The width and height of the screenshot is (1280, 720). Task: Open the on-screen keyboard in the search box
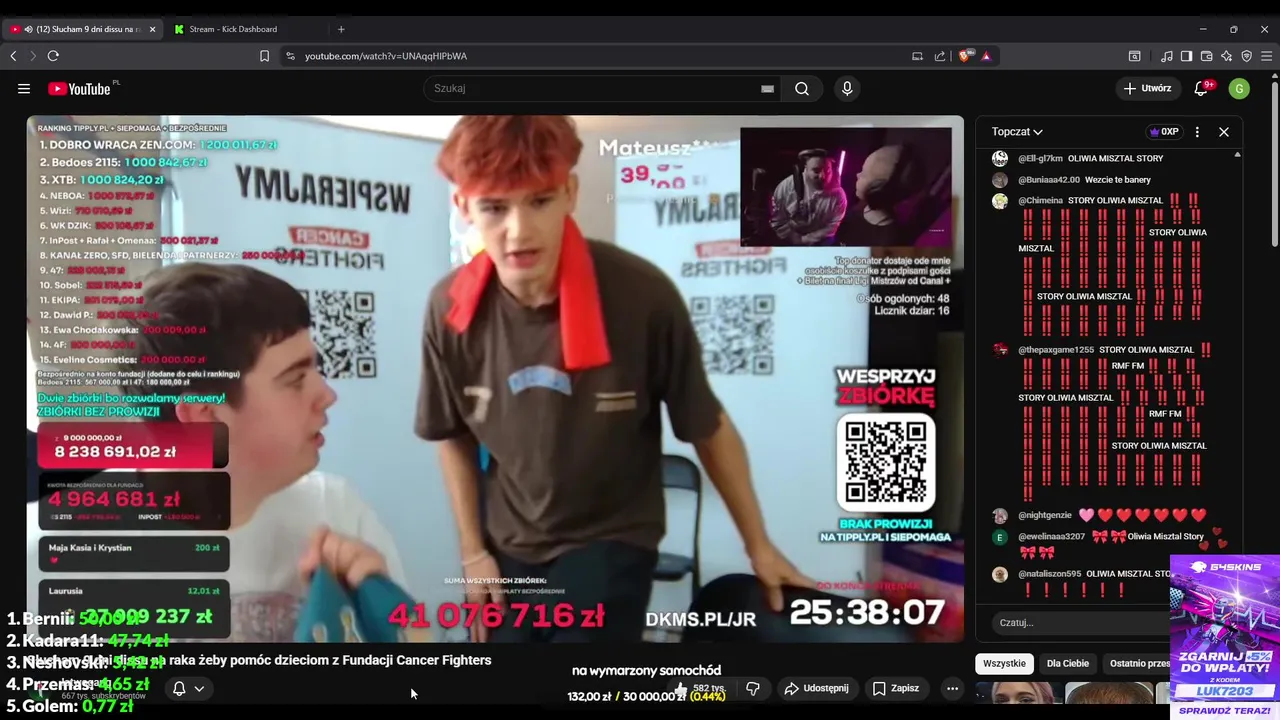click(767, 88)
